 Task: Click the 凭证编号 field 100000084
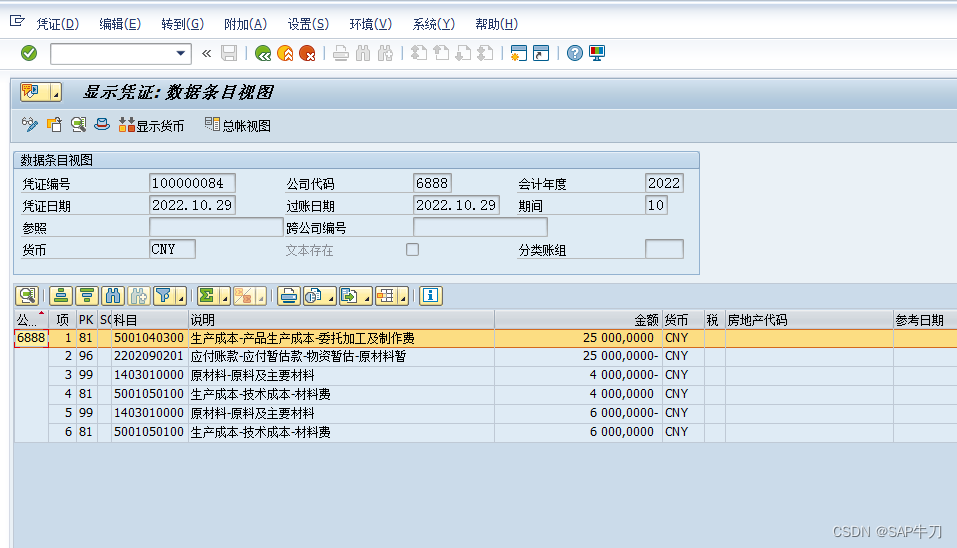(192, 183)
